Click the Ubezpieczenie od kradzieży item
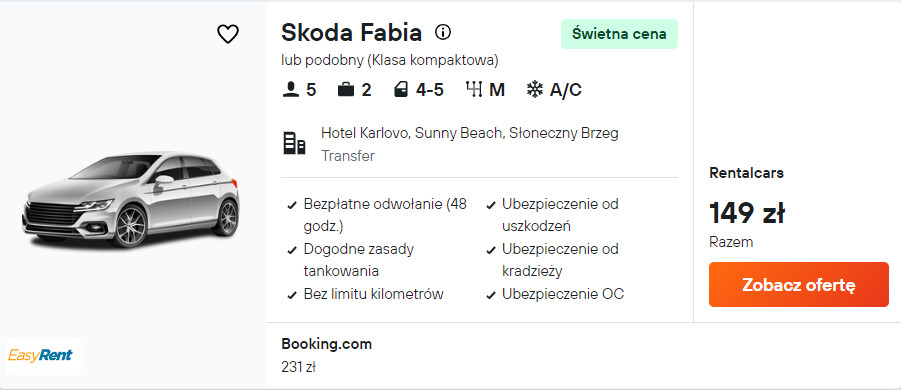 click(x=552, y=260)
